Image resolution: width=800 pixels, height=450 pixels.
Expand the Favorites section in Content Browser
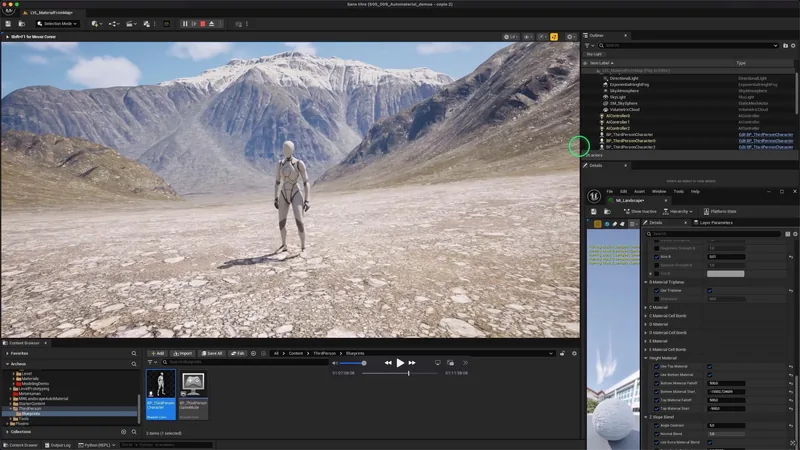coord(7,353)
